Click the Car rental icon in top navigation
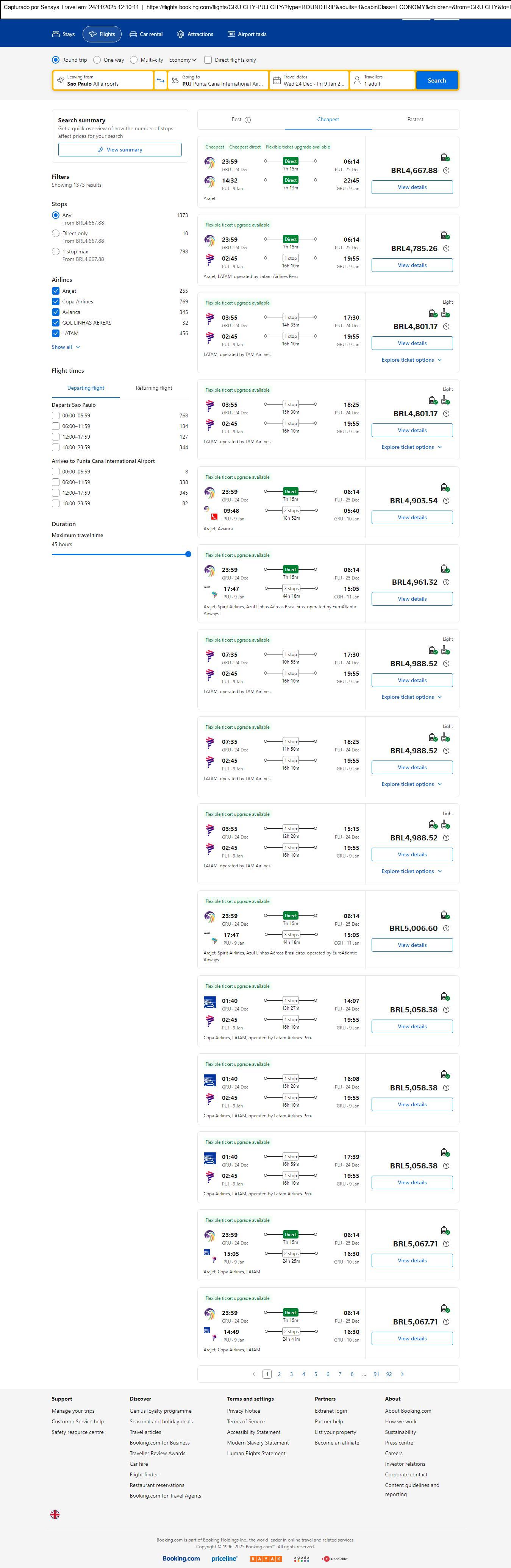Image resolution: width=511 pixels, height=1568 pixels. [x=133, y=34]
